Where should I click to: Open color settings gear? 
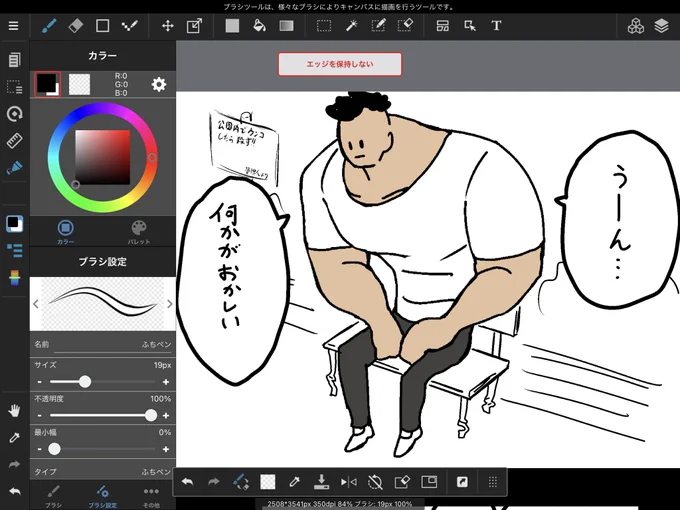pos(159,84)
